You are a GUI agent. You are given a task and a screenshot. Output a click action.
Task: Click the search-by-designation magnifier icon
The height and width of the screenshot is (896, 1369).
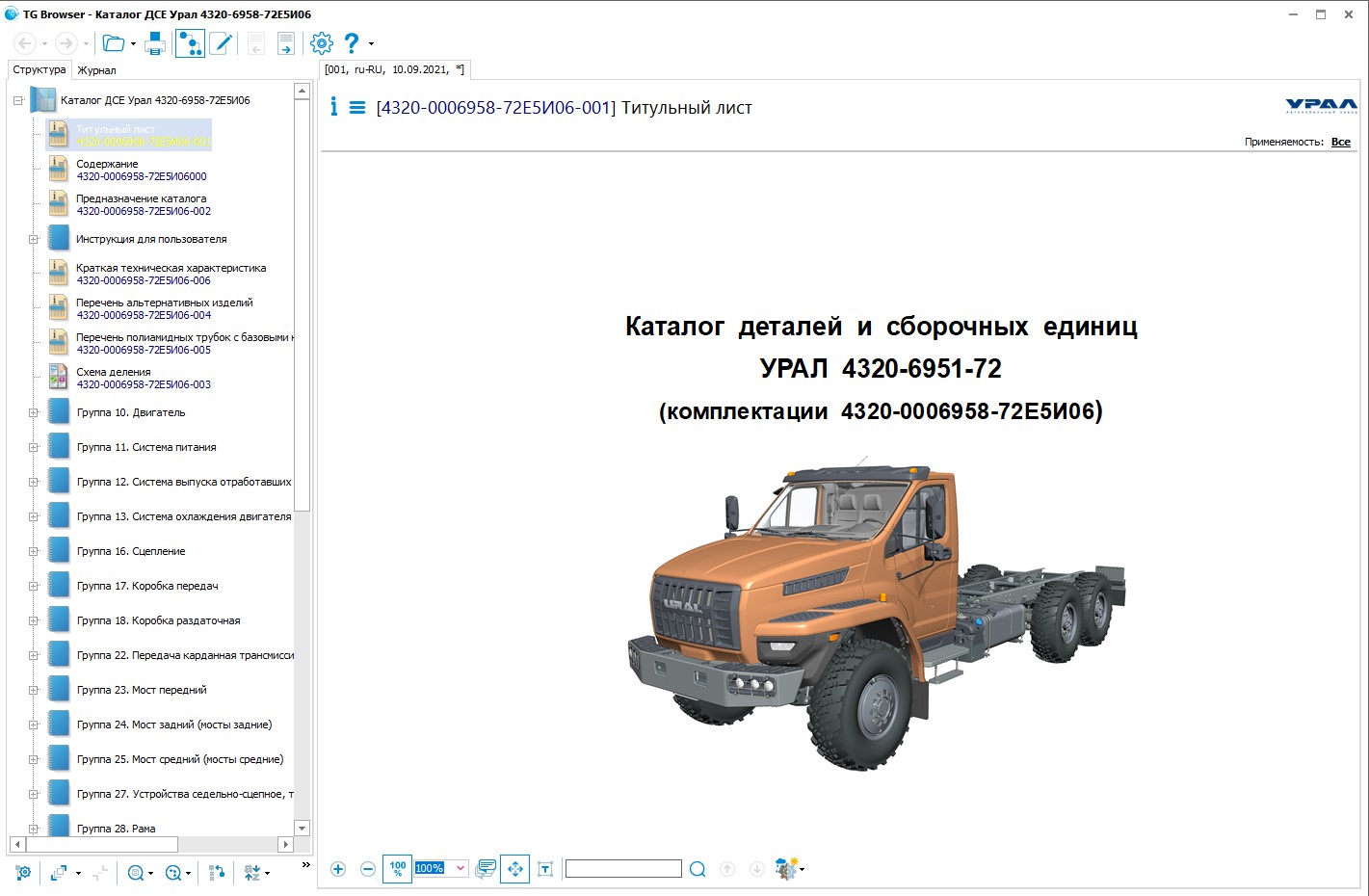point(136,873)
